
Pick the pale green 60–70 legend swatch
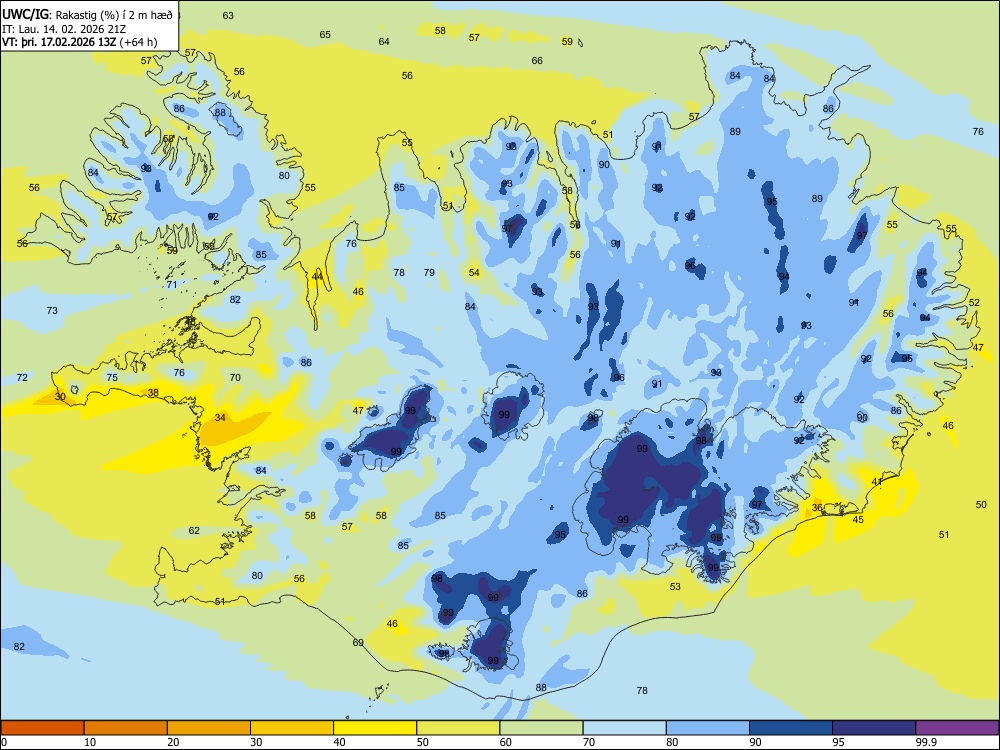coord(541,728)
